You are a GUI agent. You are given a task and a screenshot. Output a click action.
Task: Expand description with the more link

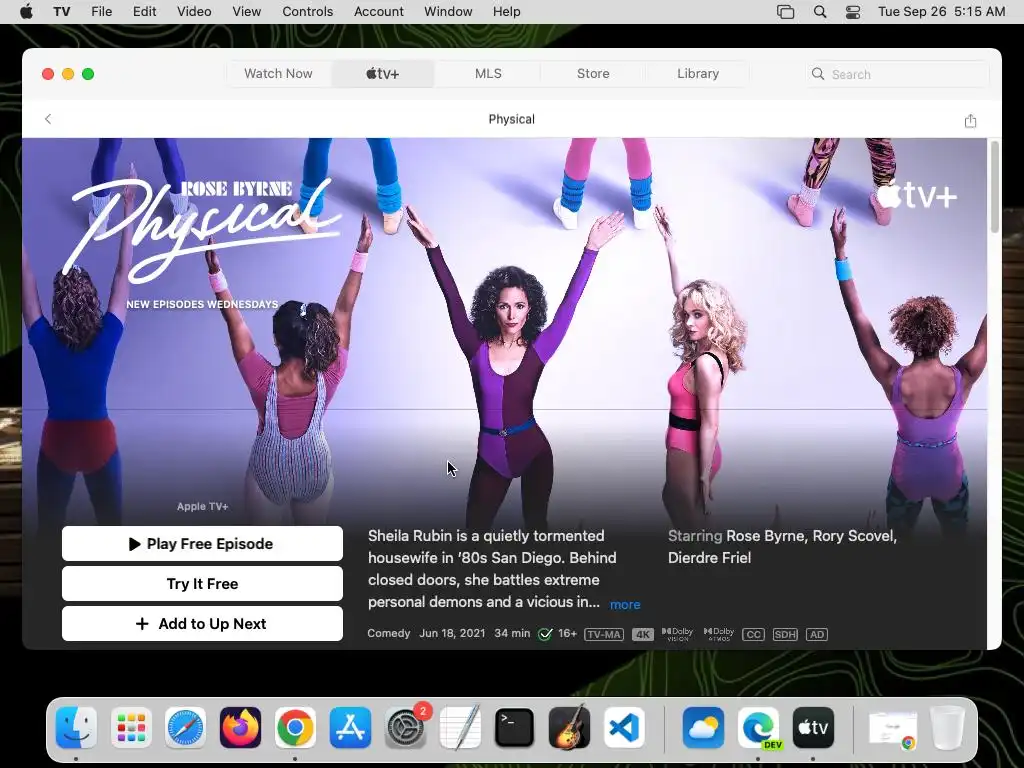coord(625,605)
